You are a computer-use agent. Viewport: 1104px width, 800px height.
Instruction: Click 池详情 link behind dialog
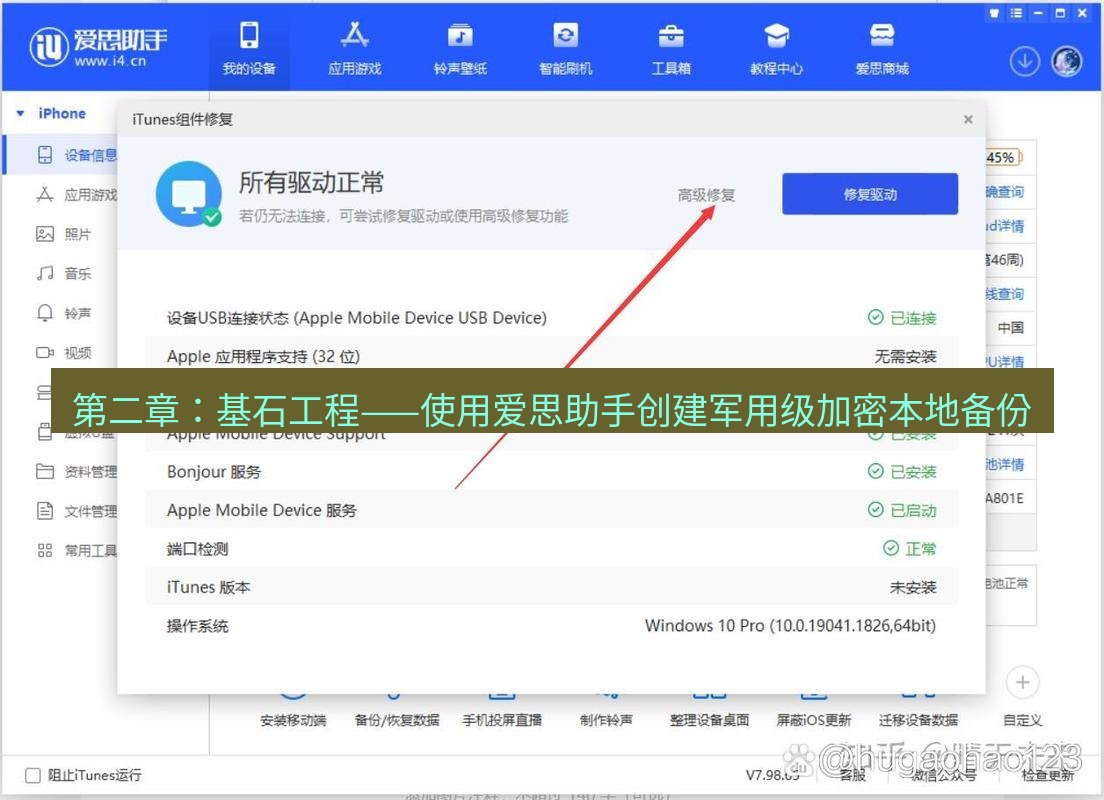[x=1005, y=465]
